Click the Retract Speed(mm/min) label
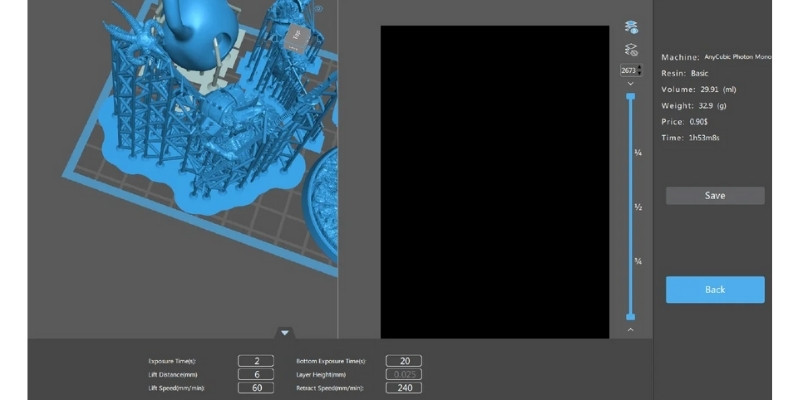Screen dimensions: 800x400 click(x=330, y=388)
